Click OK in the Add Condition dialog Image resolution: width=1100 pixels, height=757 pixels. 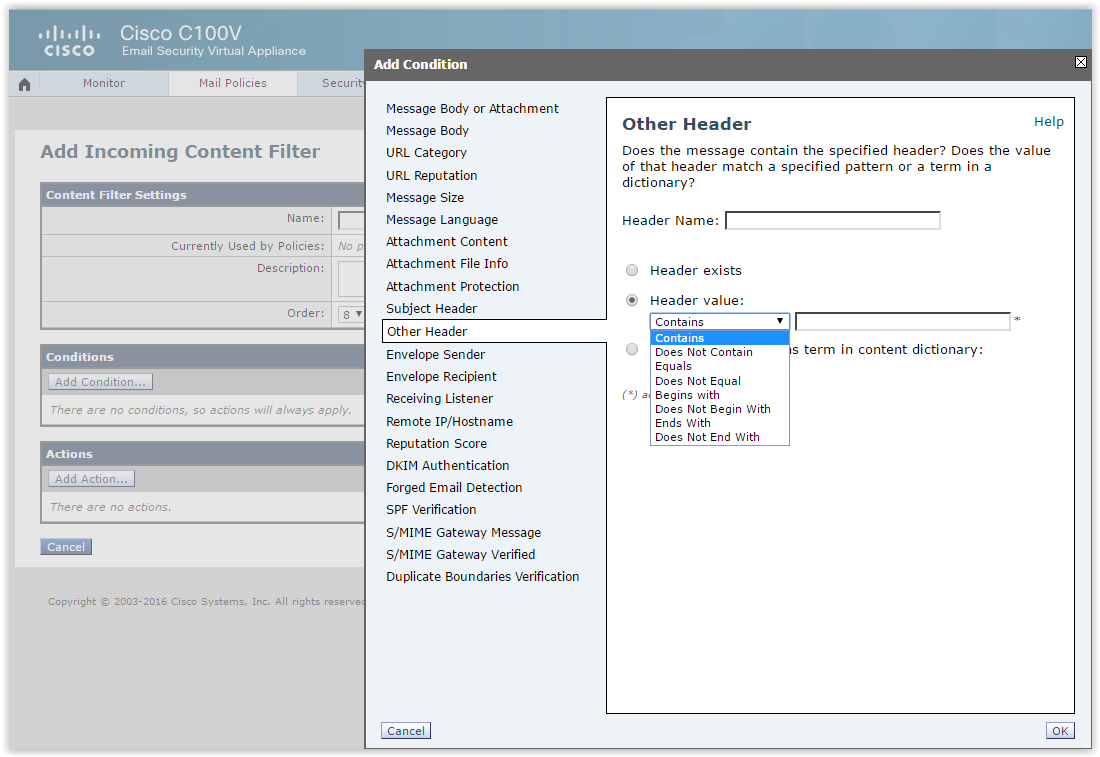point(1059,730)
